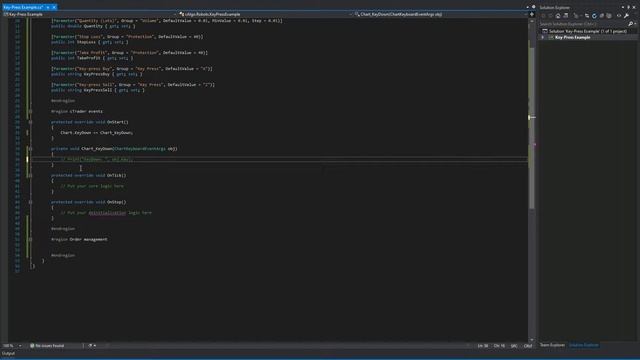Switch to the Team Explorer tab
The height and width of the screenshot is (360, 640).
point(553,345)
